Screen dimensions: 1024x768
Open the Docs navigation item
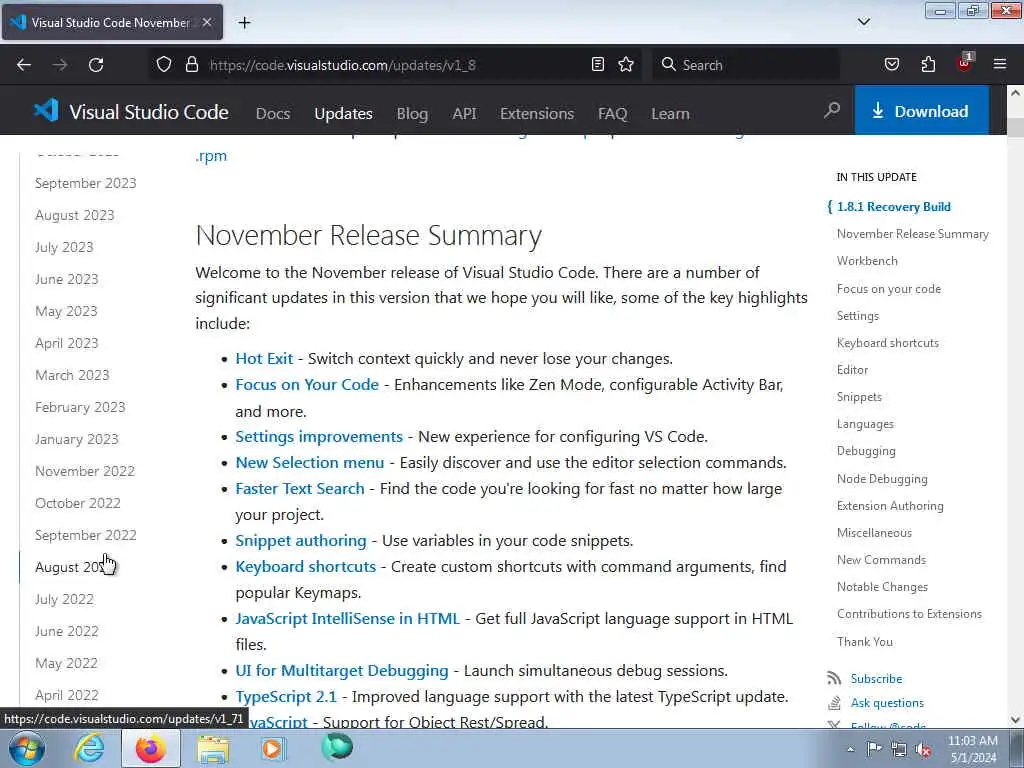[272, 113]
